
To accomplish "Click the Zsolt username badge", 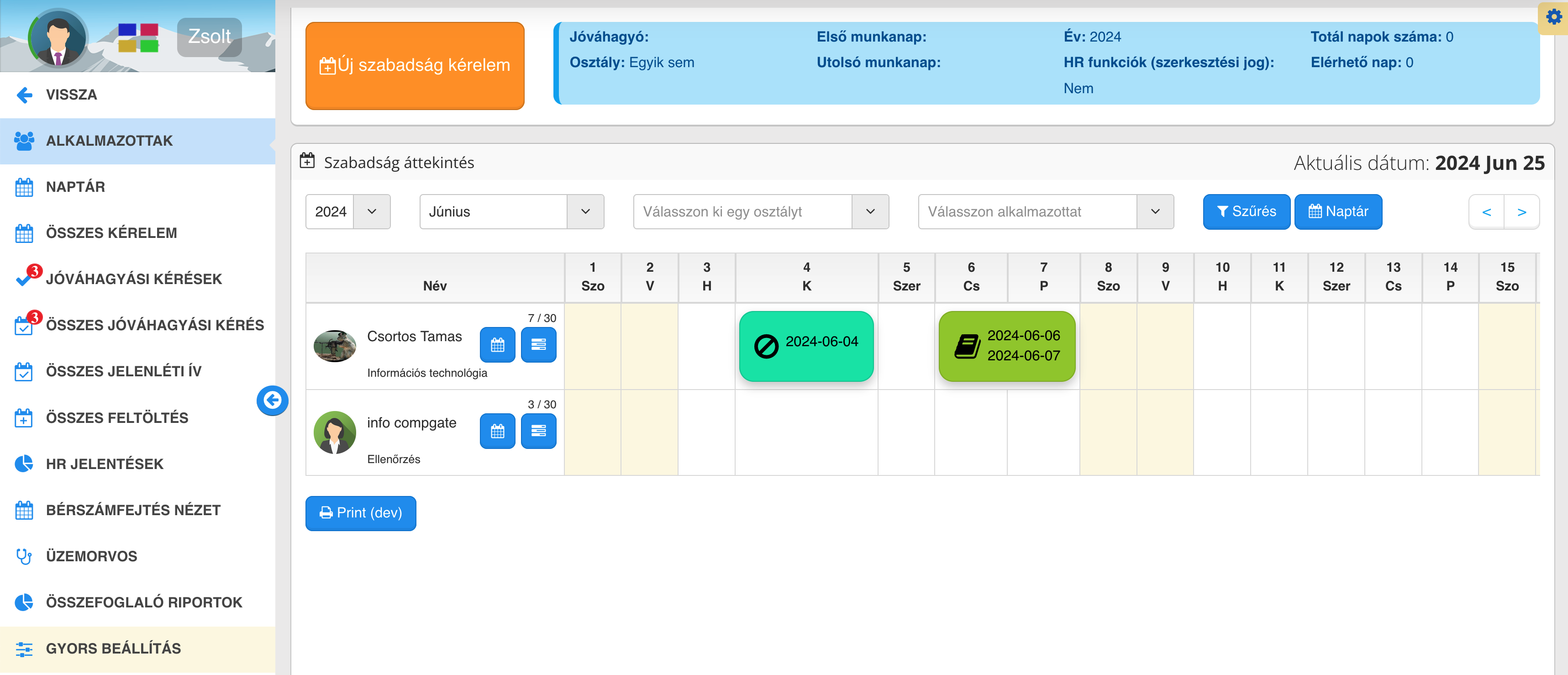I will [210, 37].
